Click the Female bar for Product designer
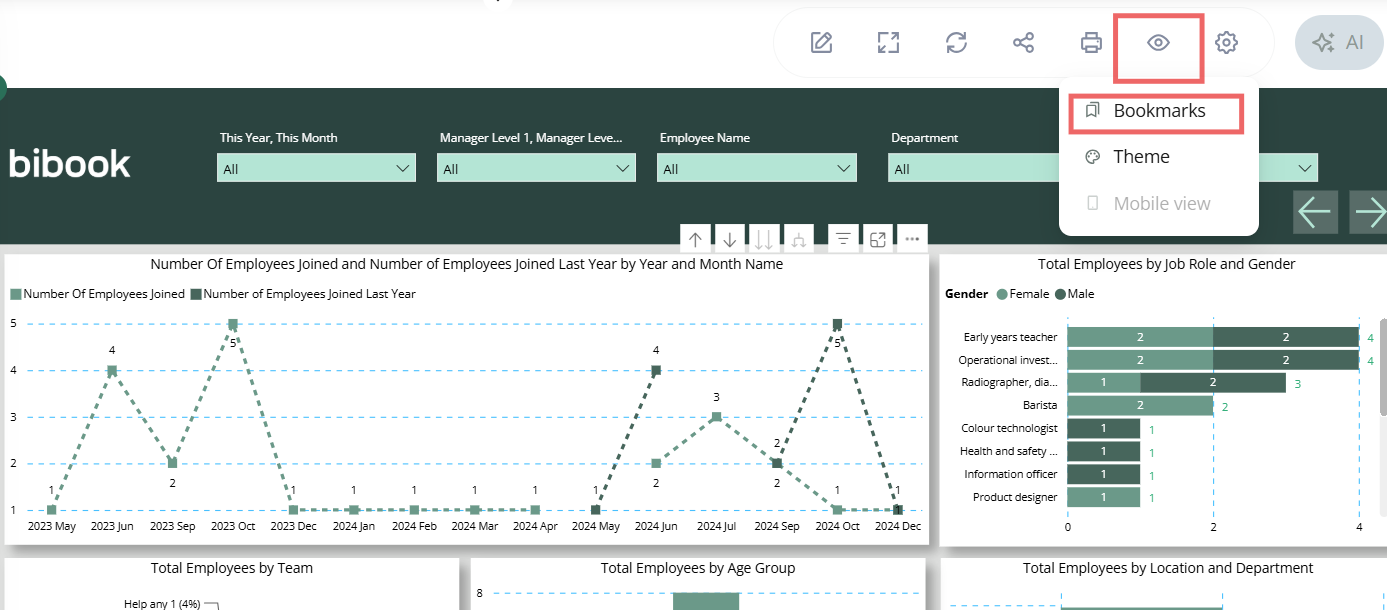 click(1104, 497)
